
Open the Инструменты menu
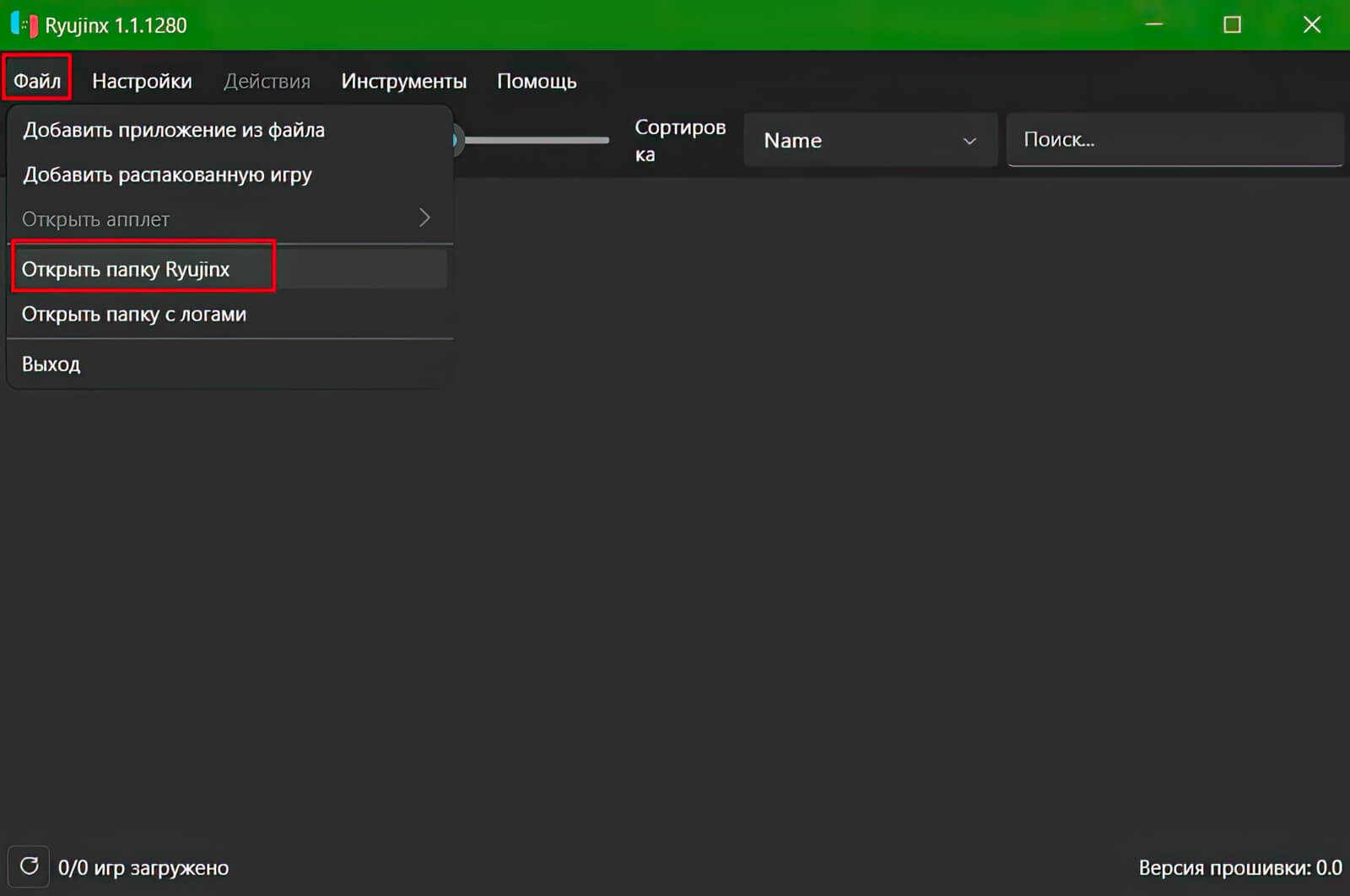click(403, 81)
